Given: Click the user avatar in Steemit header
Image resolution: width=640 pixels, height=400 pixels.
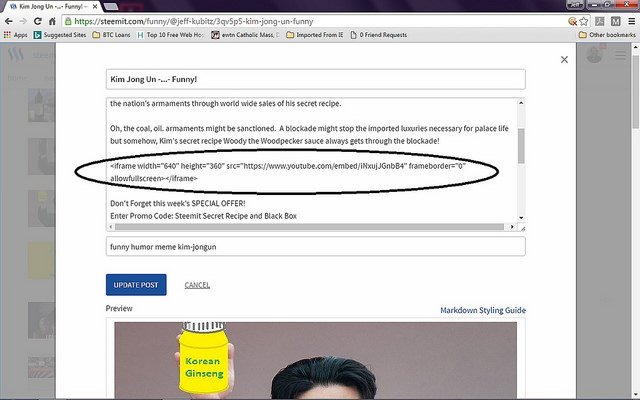Looking at the screenshot, I should [595, 55].
